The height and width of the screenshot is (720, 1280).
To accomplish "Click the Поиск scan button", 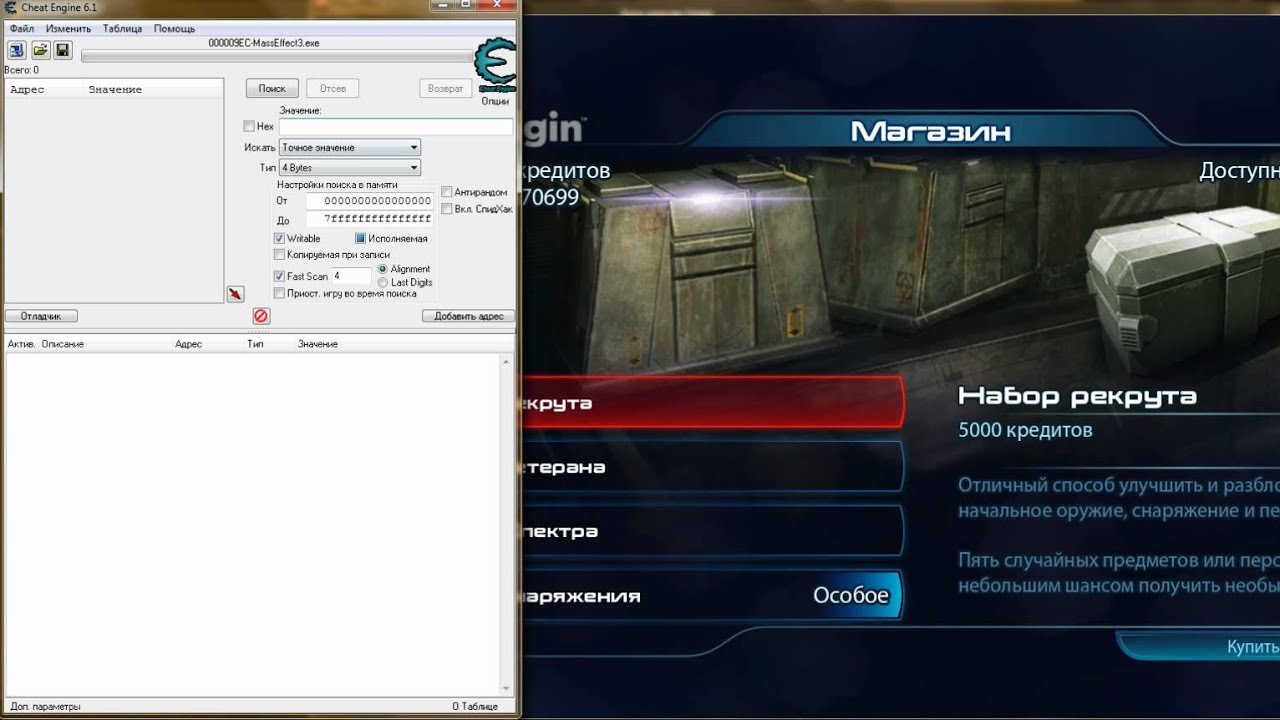I will coord(272,88).
